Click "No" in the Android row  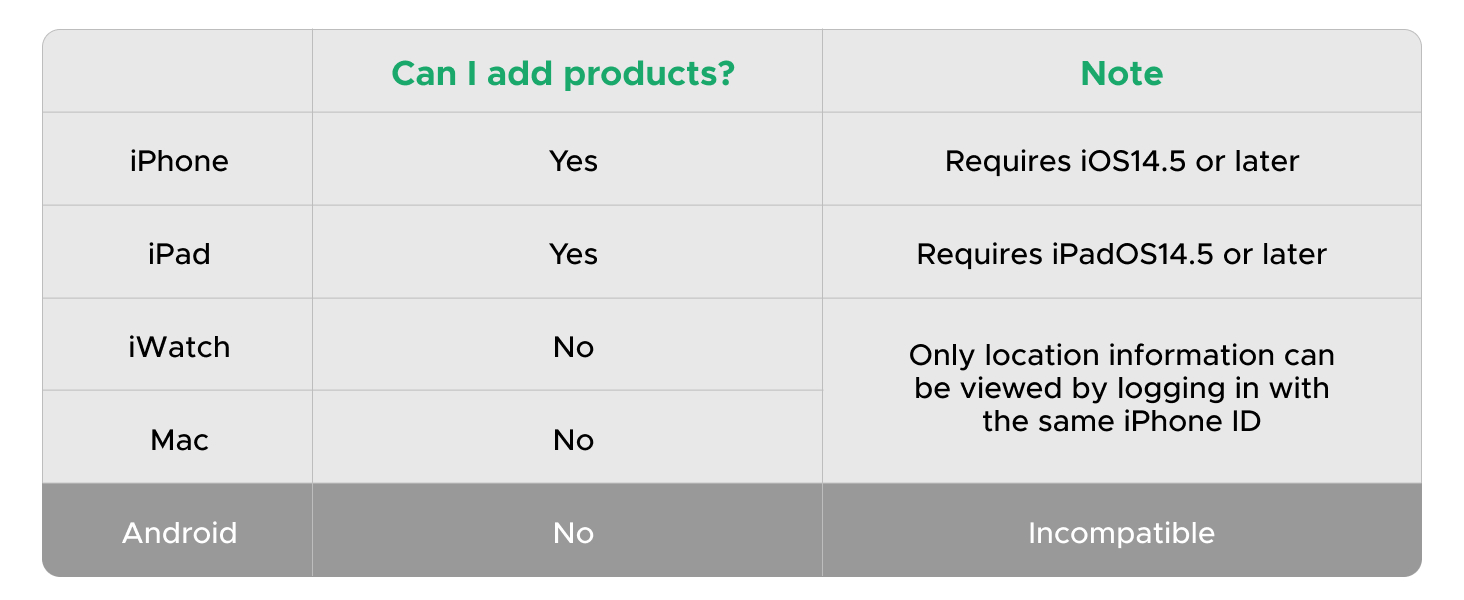point(573,533)
